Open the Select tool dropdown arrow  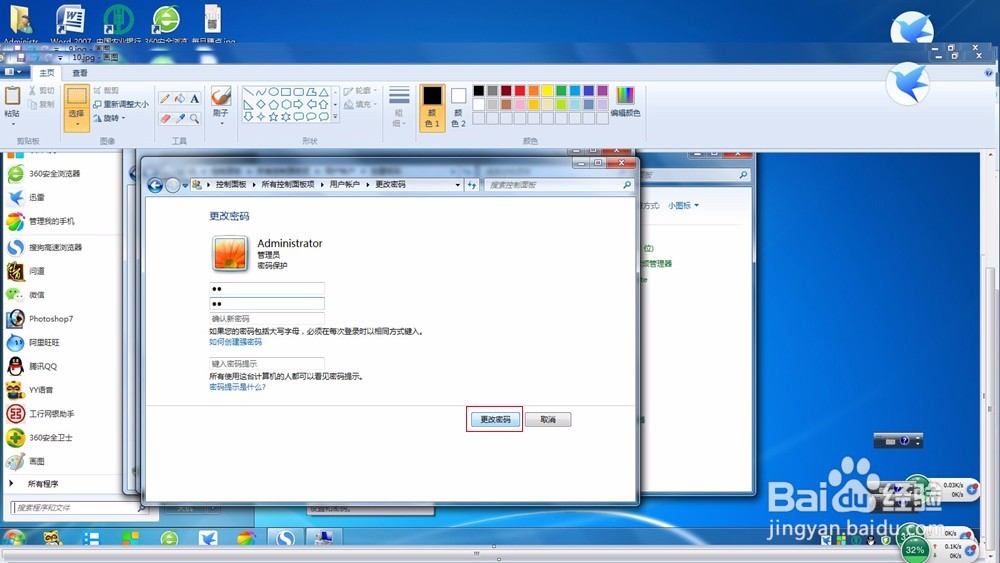pos(77,124)
